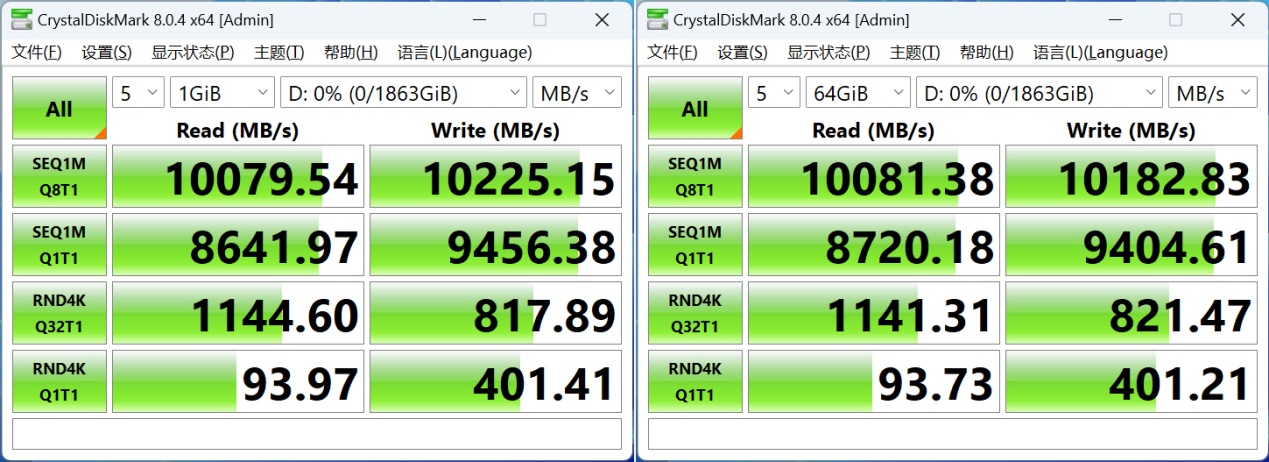
Task: Click the CrystalDiskMark app icon in right window
Action: point(657,20)
